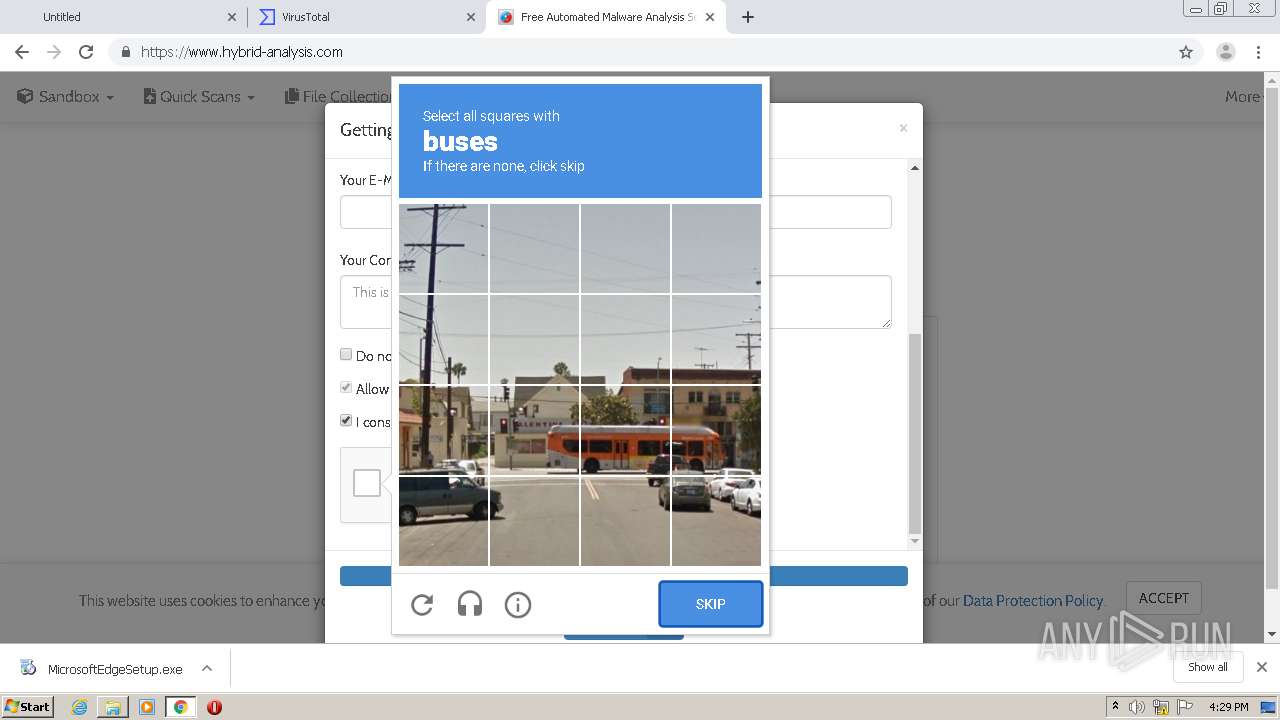Open the More menu in navbar
This screenshot has height=720, width=1280.
[1245, 96]
